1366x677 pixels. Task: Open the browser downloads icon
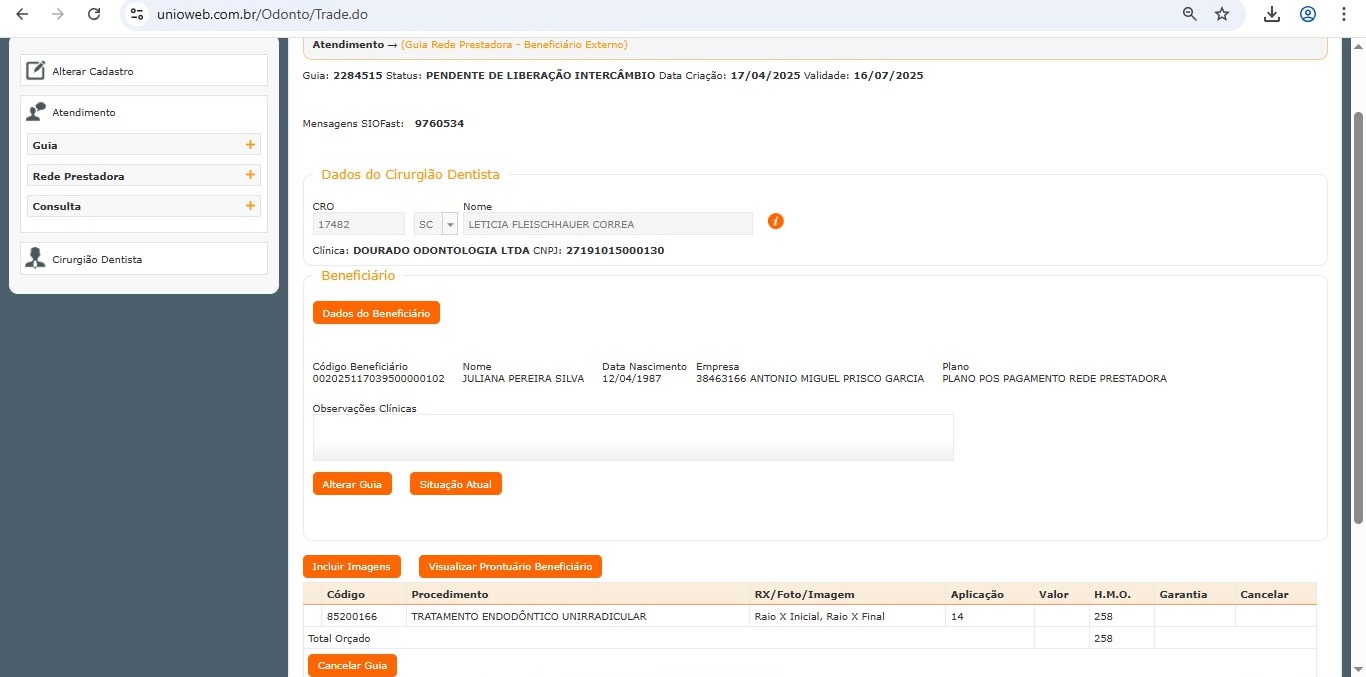coord(1272,14)
